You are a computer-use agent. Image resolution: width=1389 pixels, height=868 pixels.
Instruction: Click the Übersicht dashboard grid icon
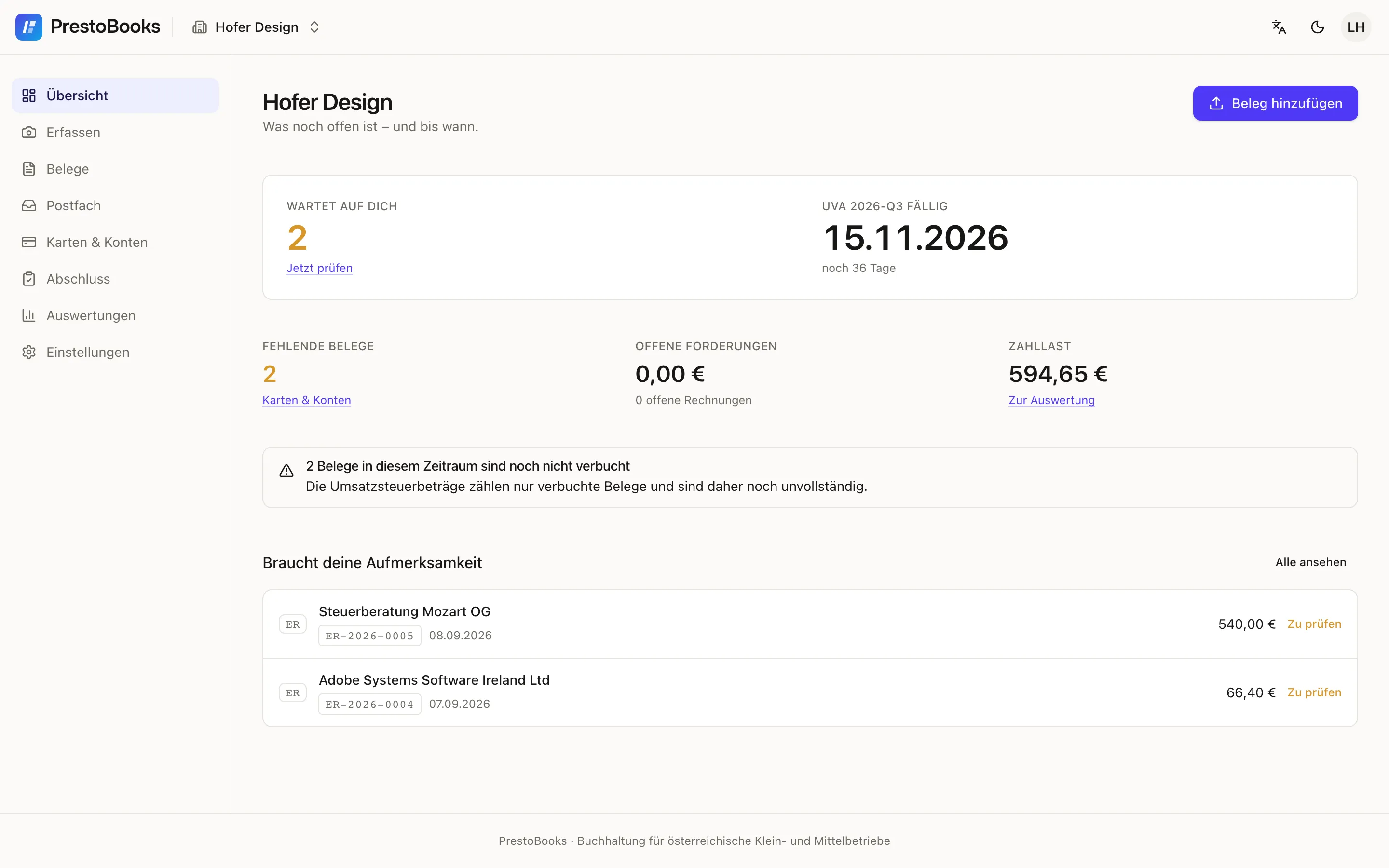pyautogui.click(x=29, y=95)
